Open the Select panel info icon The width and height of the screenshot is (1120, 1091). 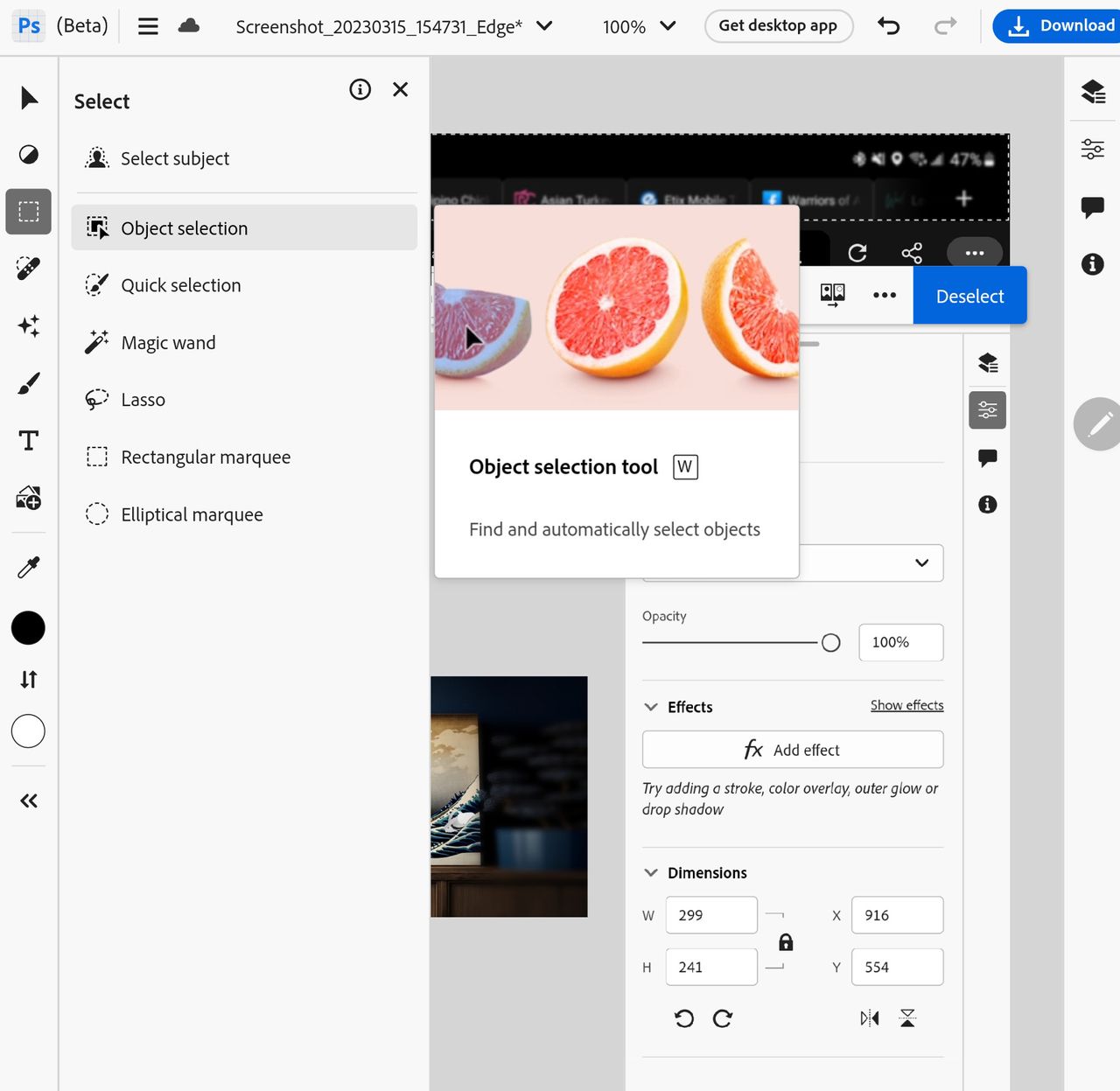(360, 89)
